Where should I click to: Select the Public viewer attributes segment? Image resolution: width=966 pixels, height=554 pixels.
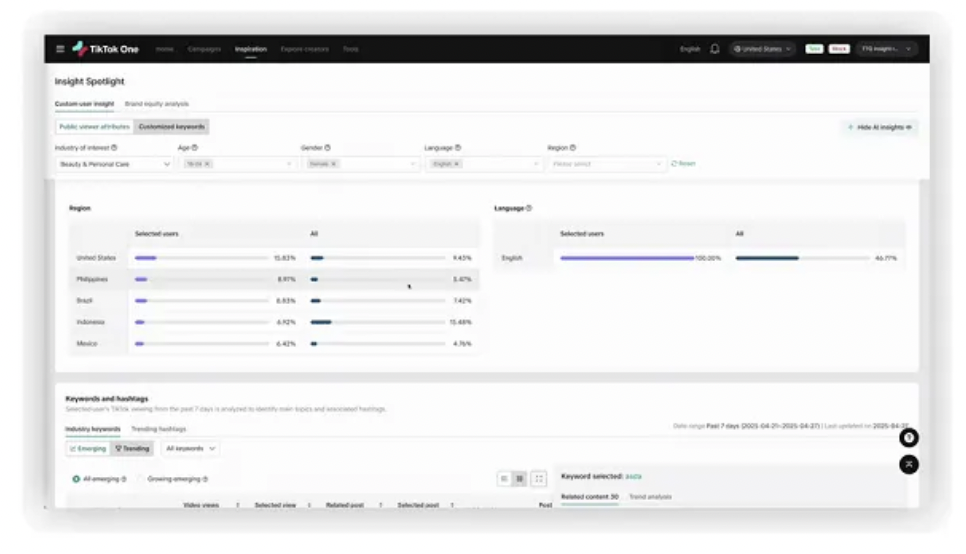(x=94, y=127)
